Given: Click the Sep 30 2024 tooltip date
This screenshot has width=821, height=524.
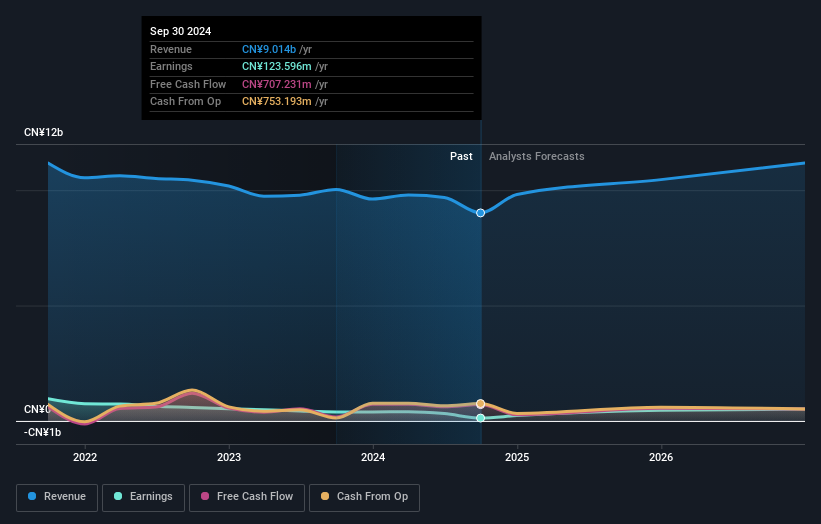Looking at the screenshot, I should (181, 31).
